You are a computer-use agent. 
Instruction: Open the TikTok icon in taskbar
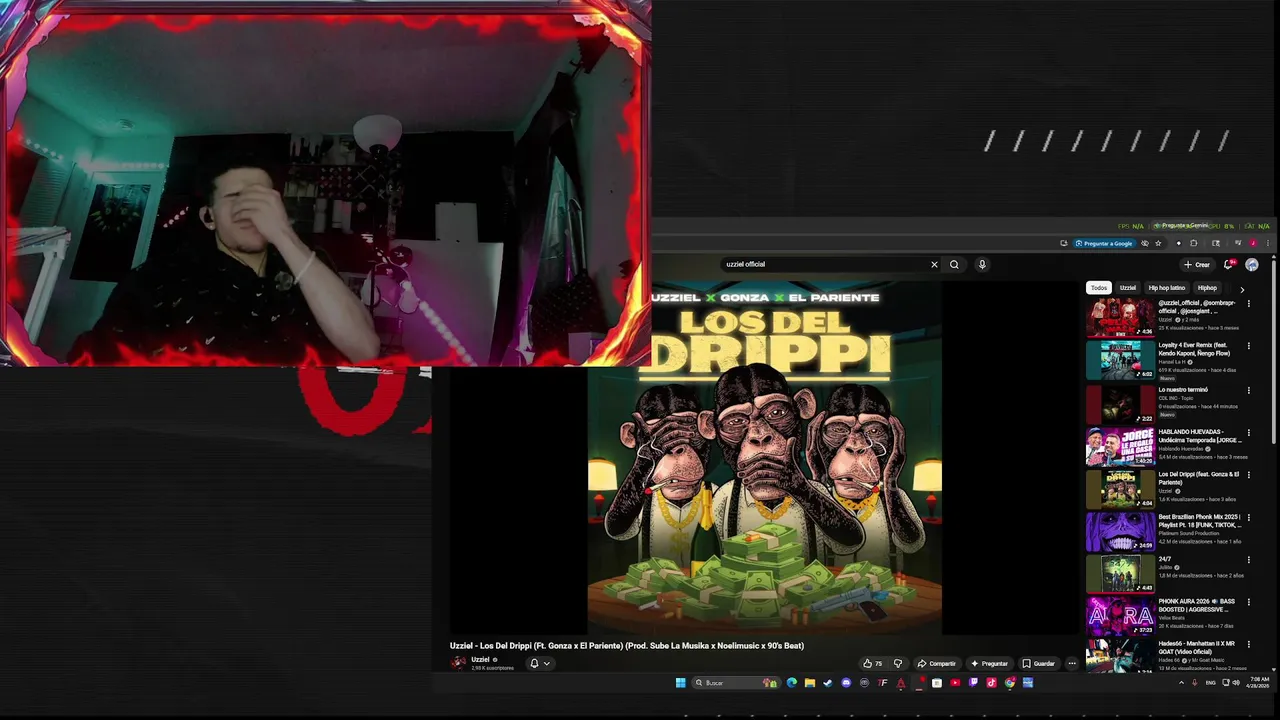click(x=991, y=683)
